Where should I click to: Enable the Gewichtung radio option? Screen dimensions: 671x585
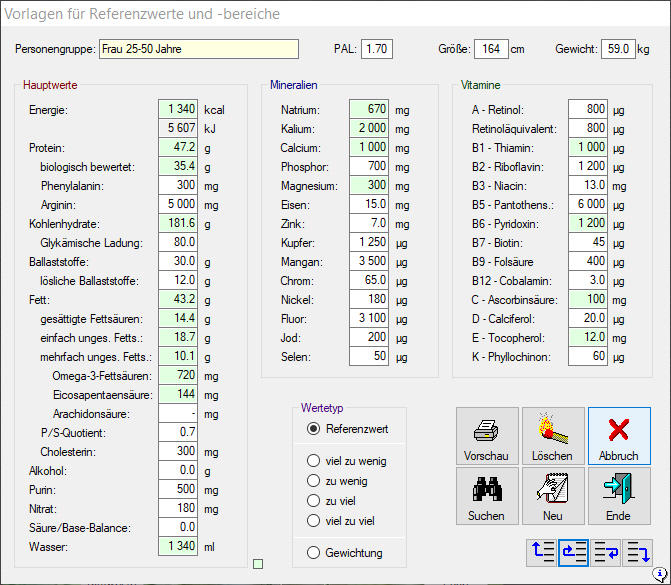point(314,553)
